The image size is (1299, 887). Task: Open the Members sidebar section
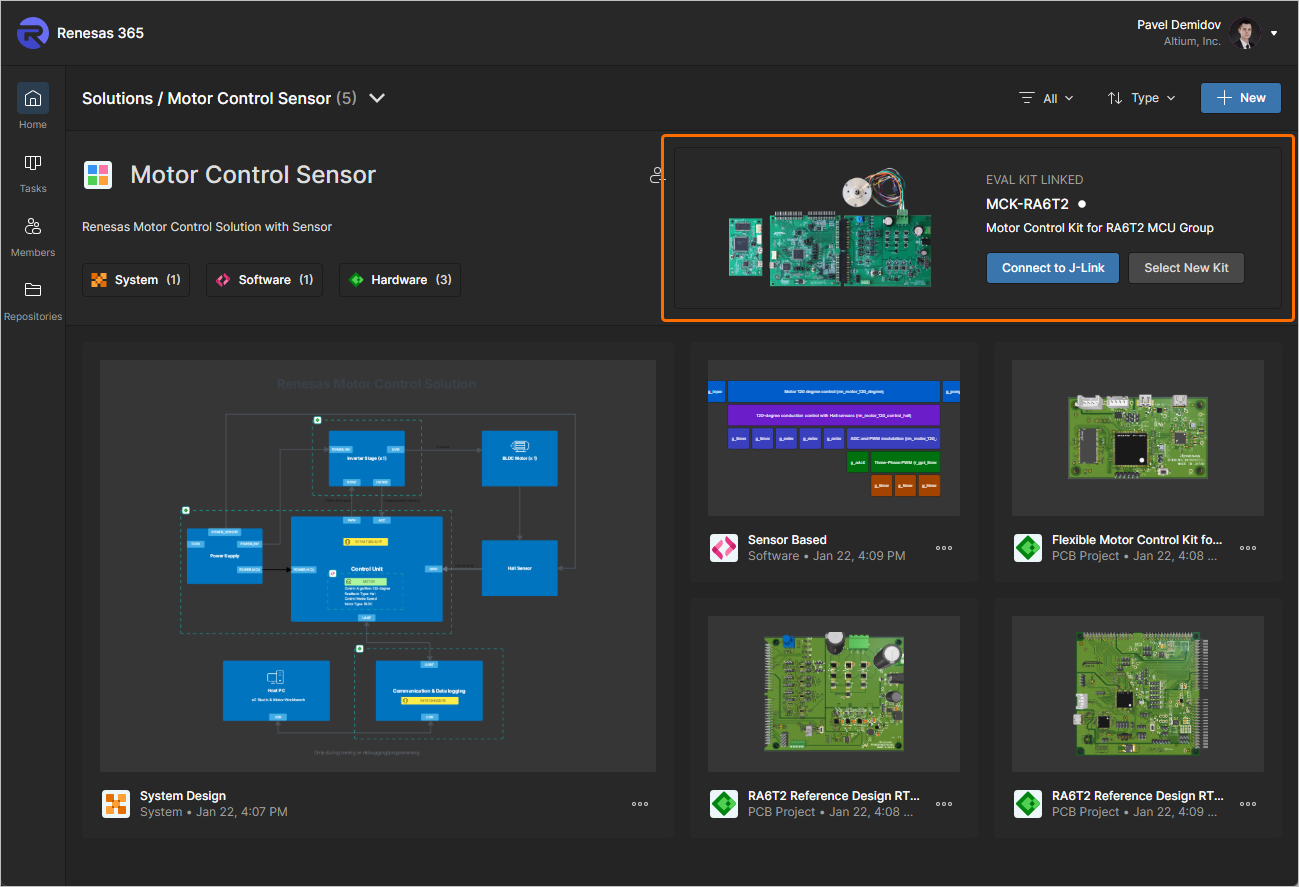pos(33,236)
